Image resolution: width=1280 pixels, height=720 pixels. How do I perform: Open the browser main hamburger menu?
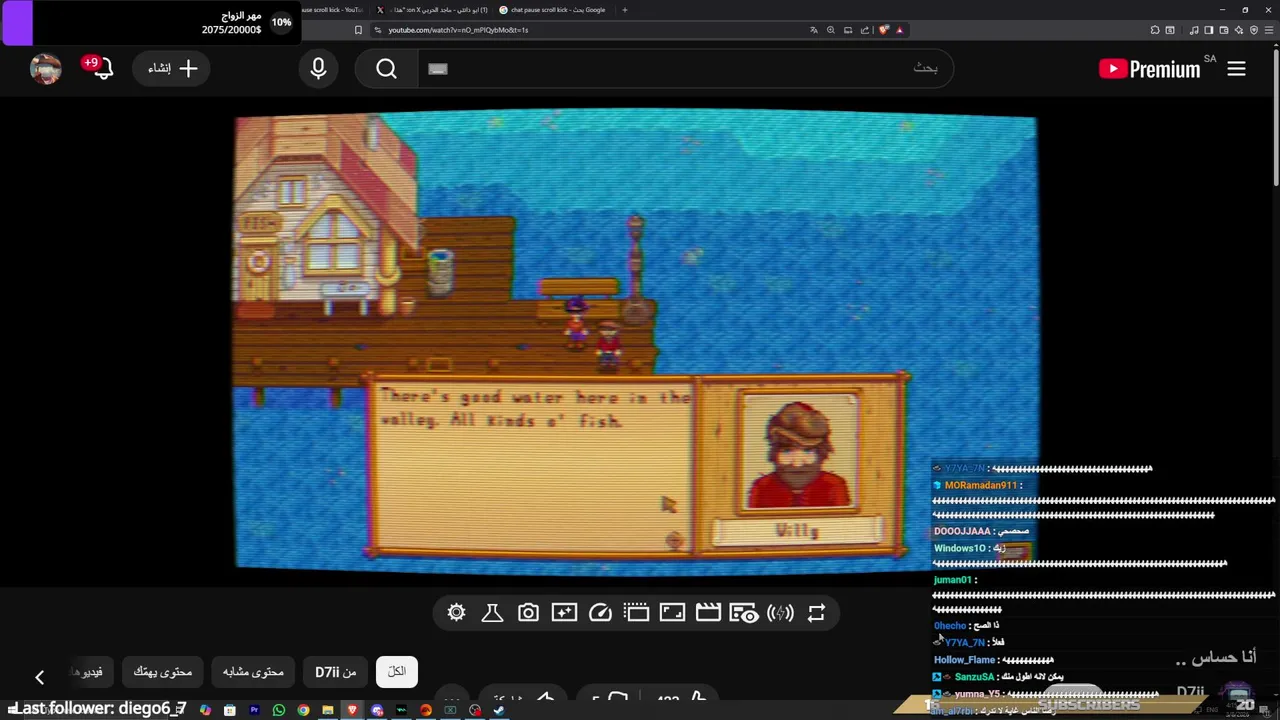pos(1269,30)
